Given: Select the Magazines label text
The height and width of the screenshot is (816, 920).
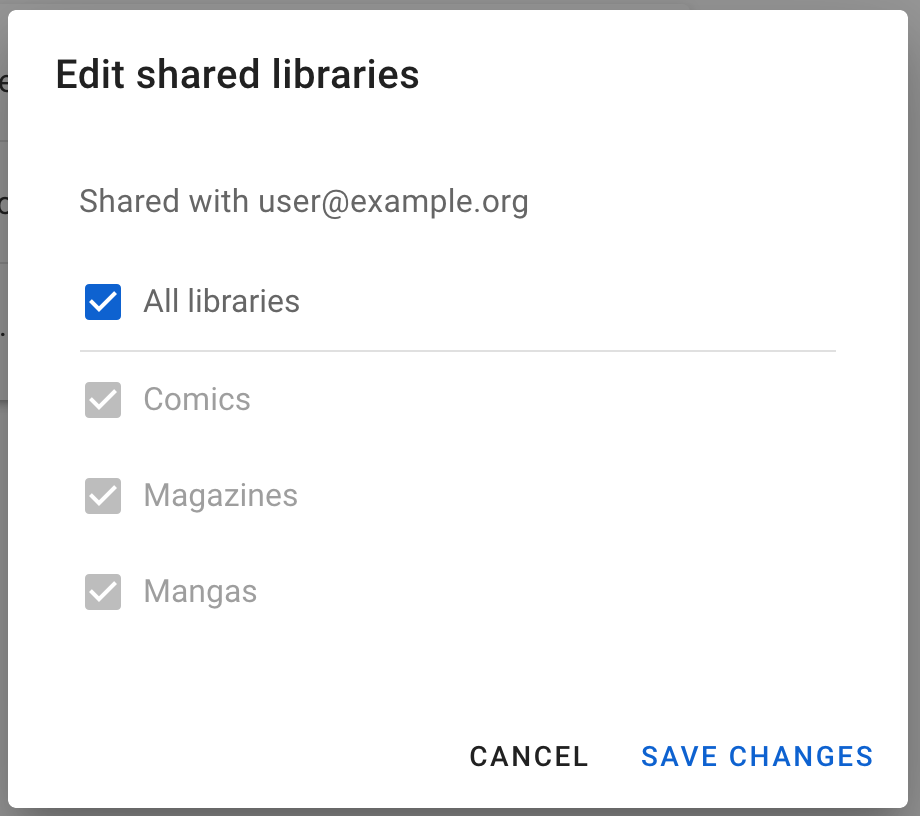Looking at the screenshot, I should pyautogui.click(x=220, y=495).
